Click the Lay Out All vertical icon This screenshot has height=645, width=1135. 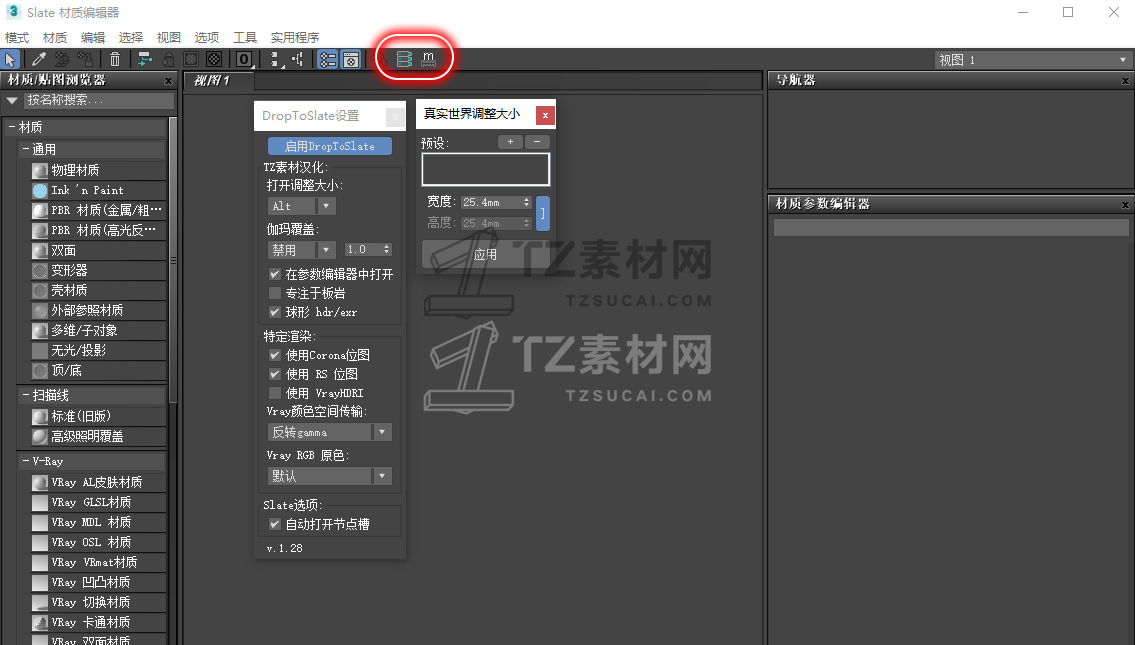[x=274, y=59]
